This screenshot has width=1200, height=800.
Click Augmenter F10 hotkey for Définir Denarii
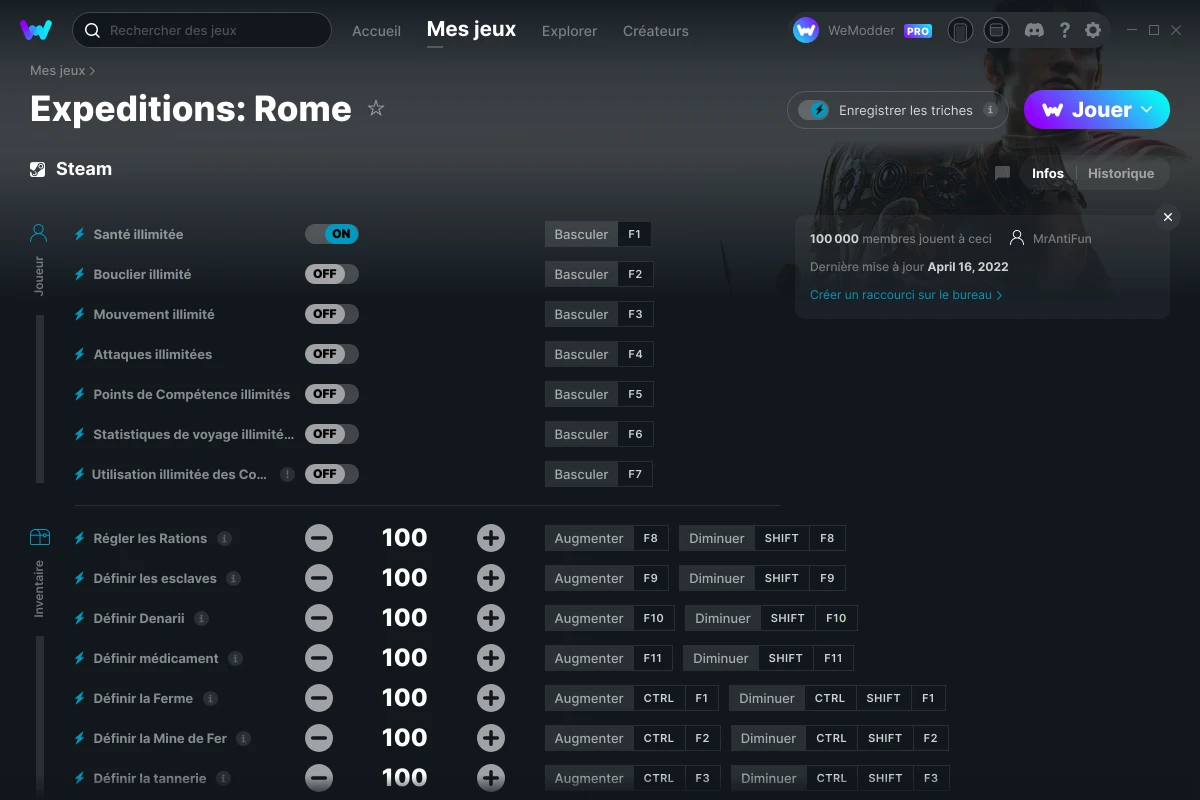610,618
